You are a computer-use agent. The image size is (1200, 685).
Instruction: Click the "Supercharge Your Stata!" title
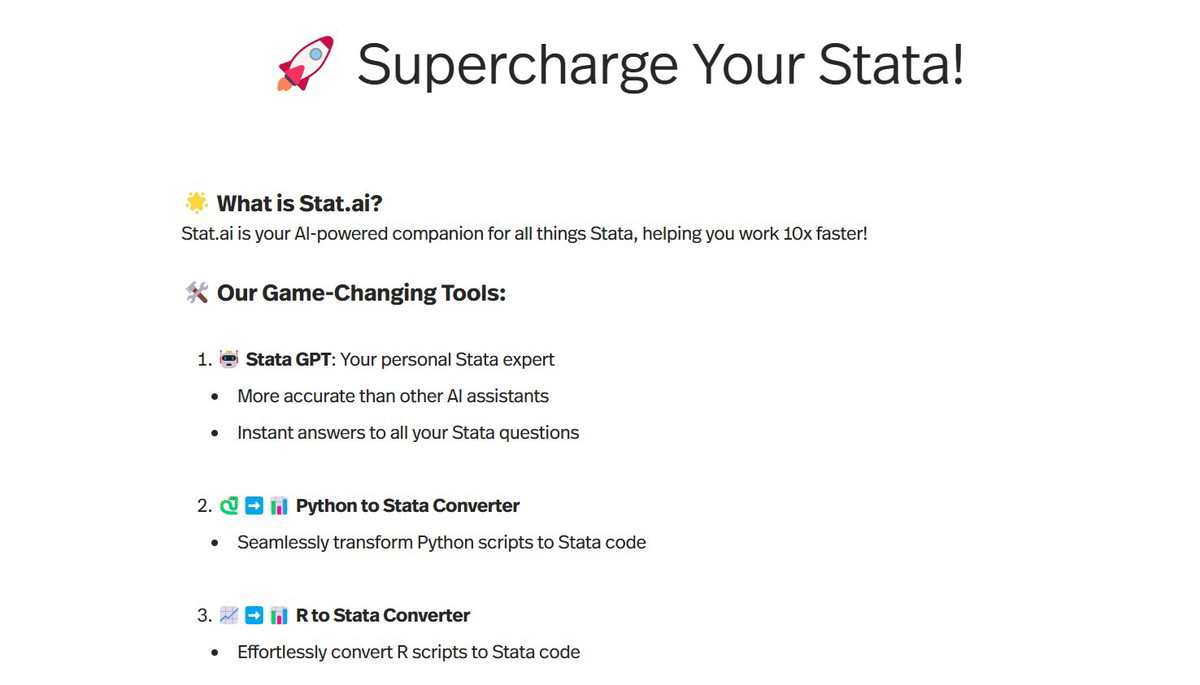pyautogui.click(x=660, y=65)
